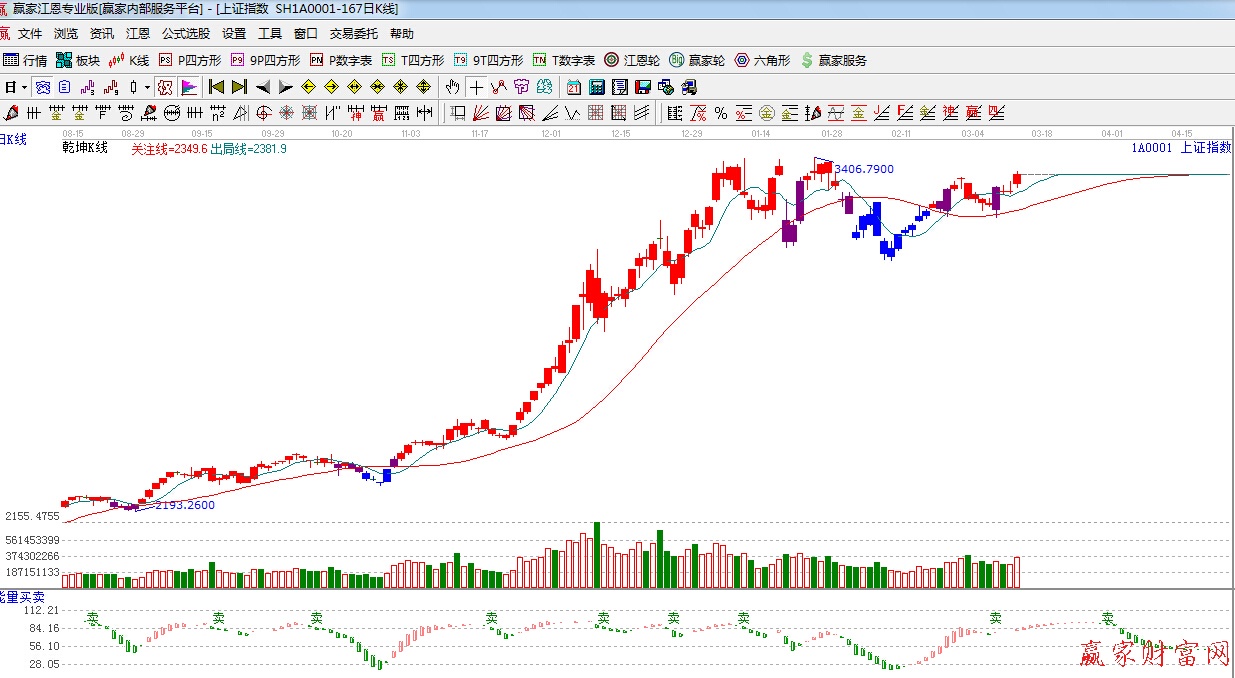Click the calendar icon showing 21
Image resolution: width=1235 pixels, height=678 pixels.
574,87
